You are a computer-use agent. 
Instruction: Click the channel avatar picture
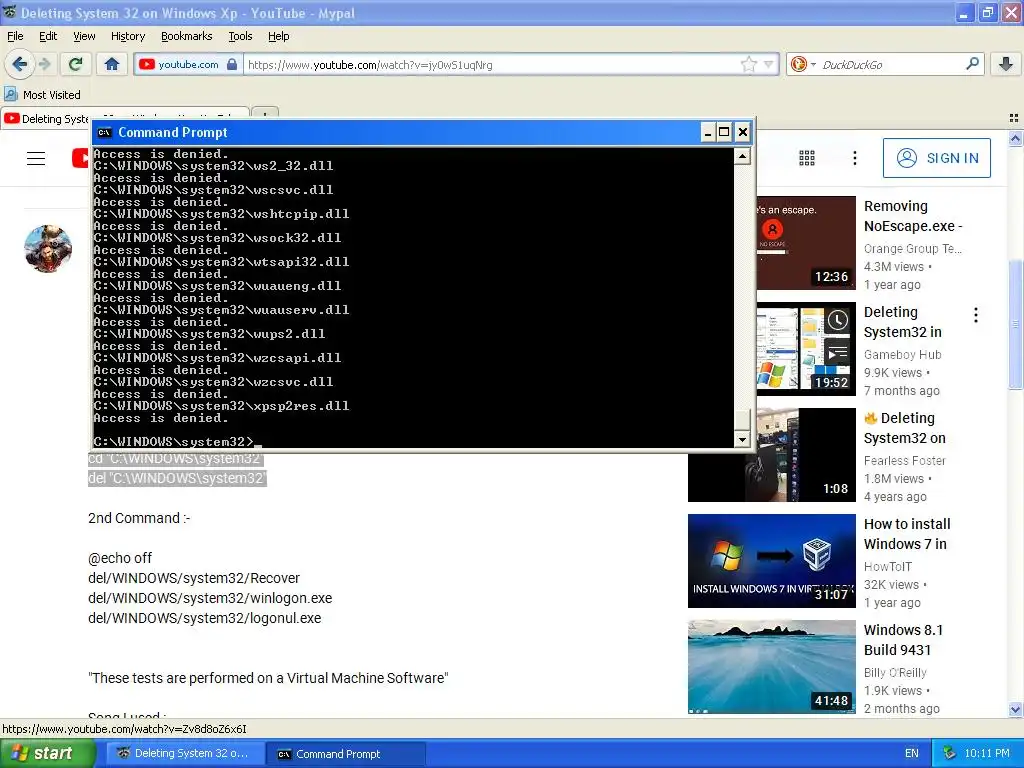48,249
